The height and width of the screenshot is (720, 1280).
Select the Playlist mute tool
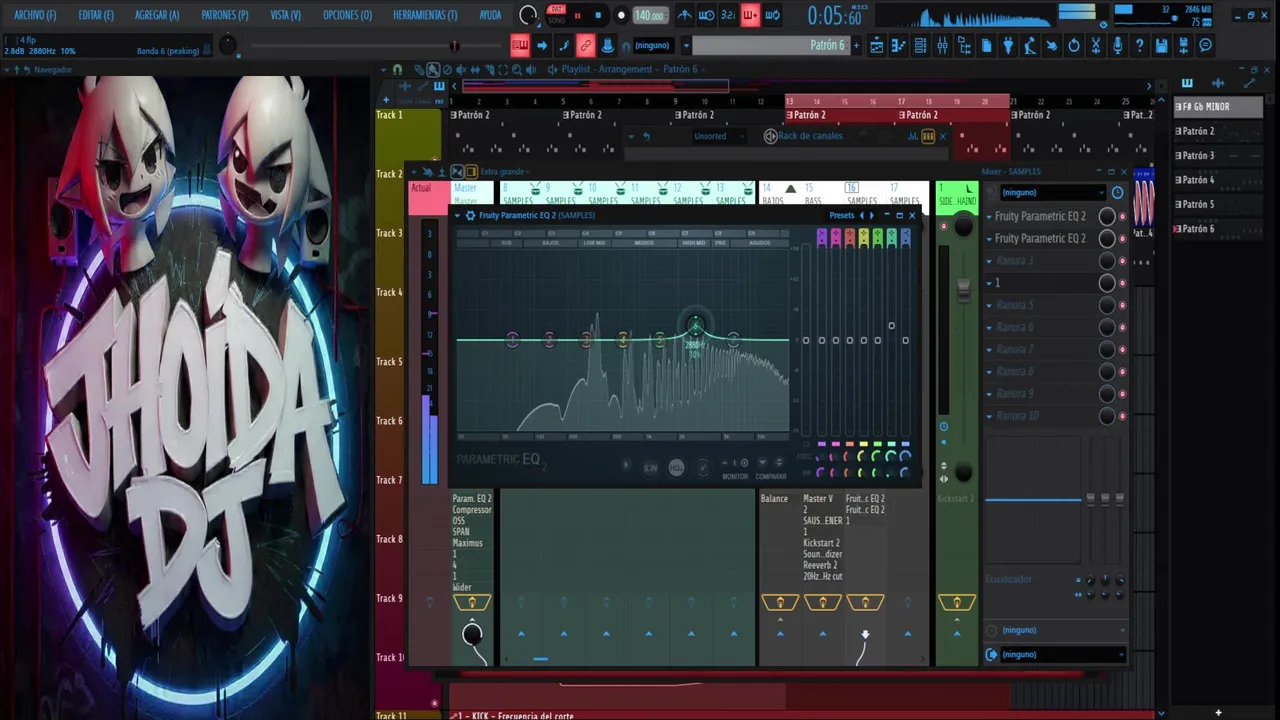tap(461, 69)
